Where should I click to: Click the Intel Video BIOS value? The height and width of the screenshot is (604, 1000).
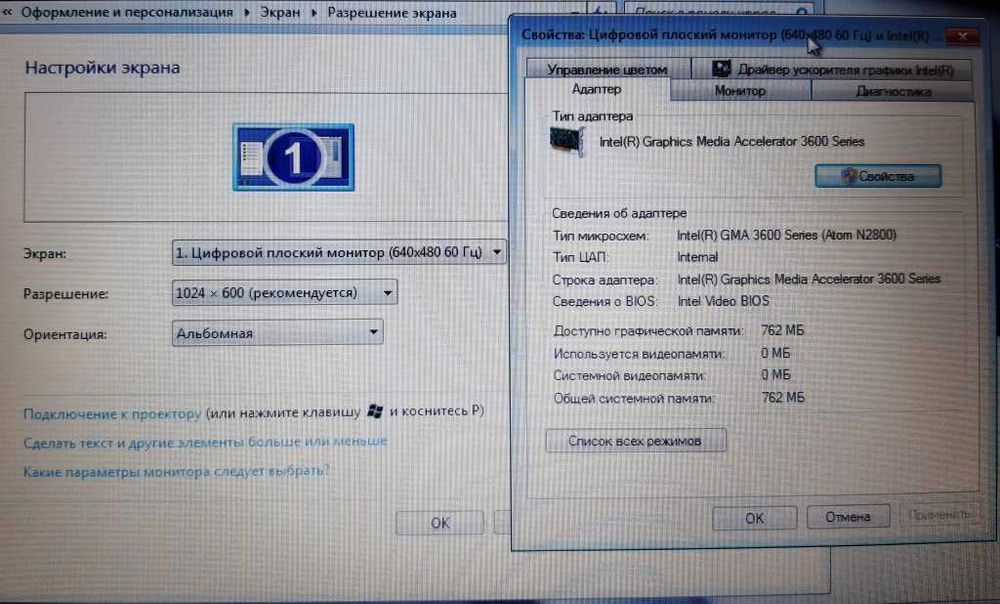coord(723,301)
